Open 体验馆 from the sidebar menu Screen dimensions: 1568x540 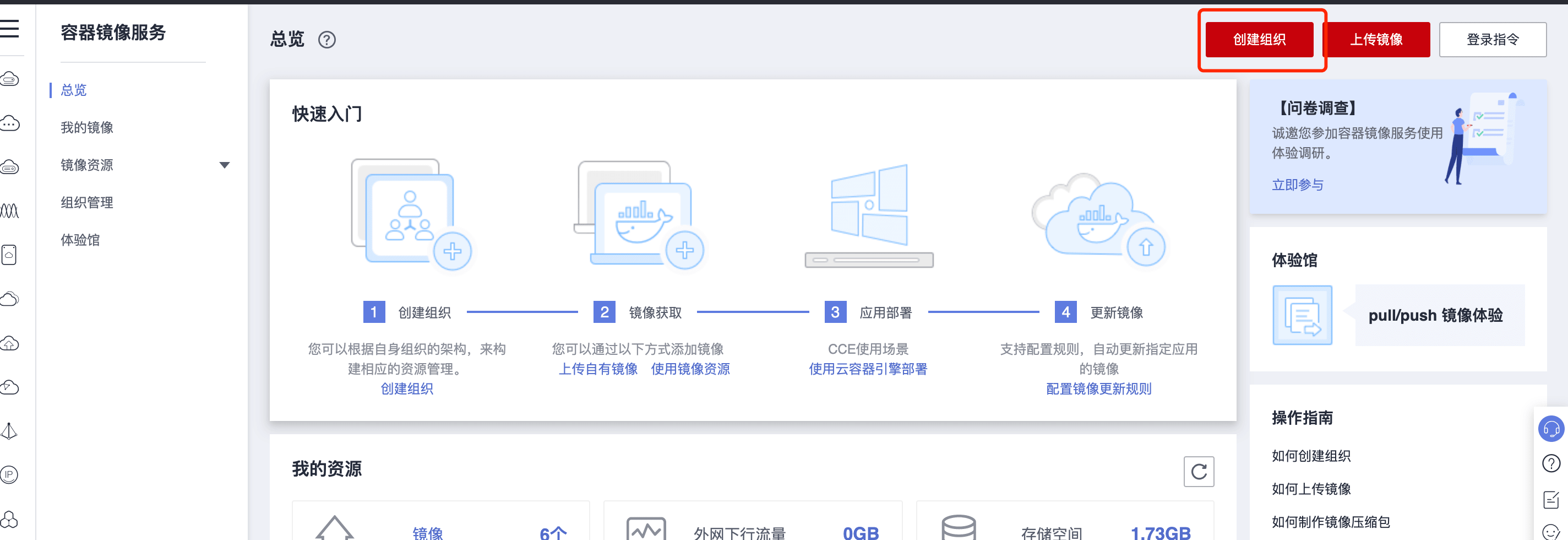tap(80, 240)
